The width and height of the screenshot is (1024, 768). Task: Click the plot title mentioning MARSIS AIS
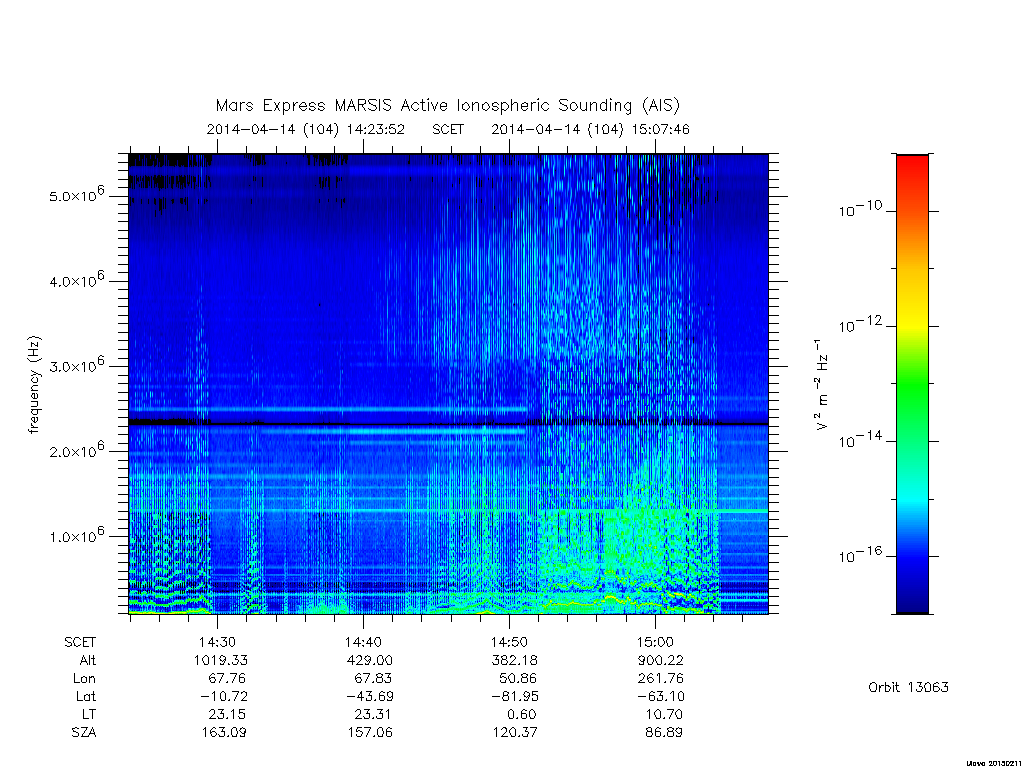[x=448, y=105]
